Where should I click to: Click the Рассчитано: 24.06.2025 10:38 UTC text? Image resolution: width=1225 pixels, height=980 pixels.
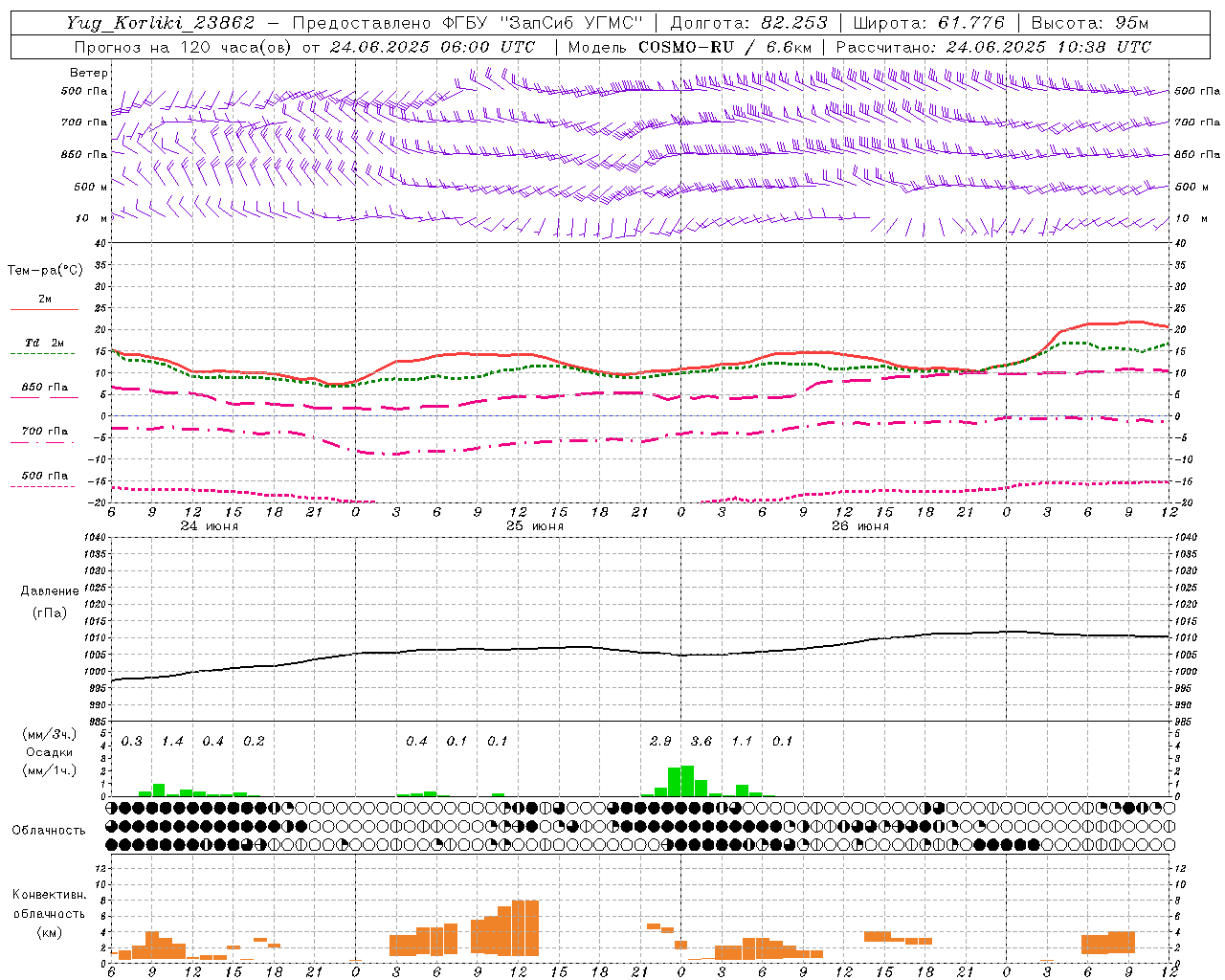[x=993, y=47]
